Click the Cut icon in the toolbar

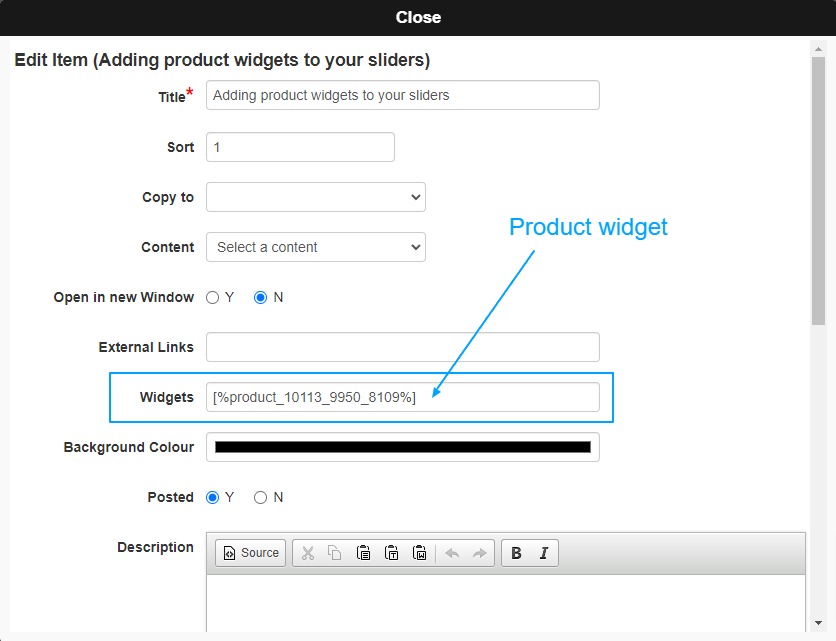pos(308,553)
